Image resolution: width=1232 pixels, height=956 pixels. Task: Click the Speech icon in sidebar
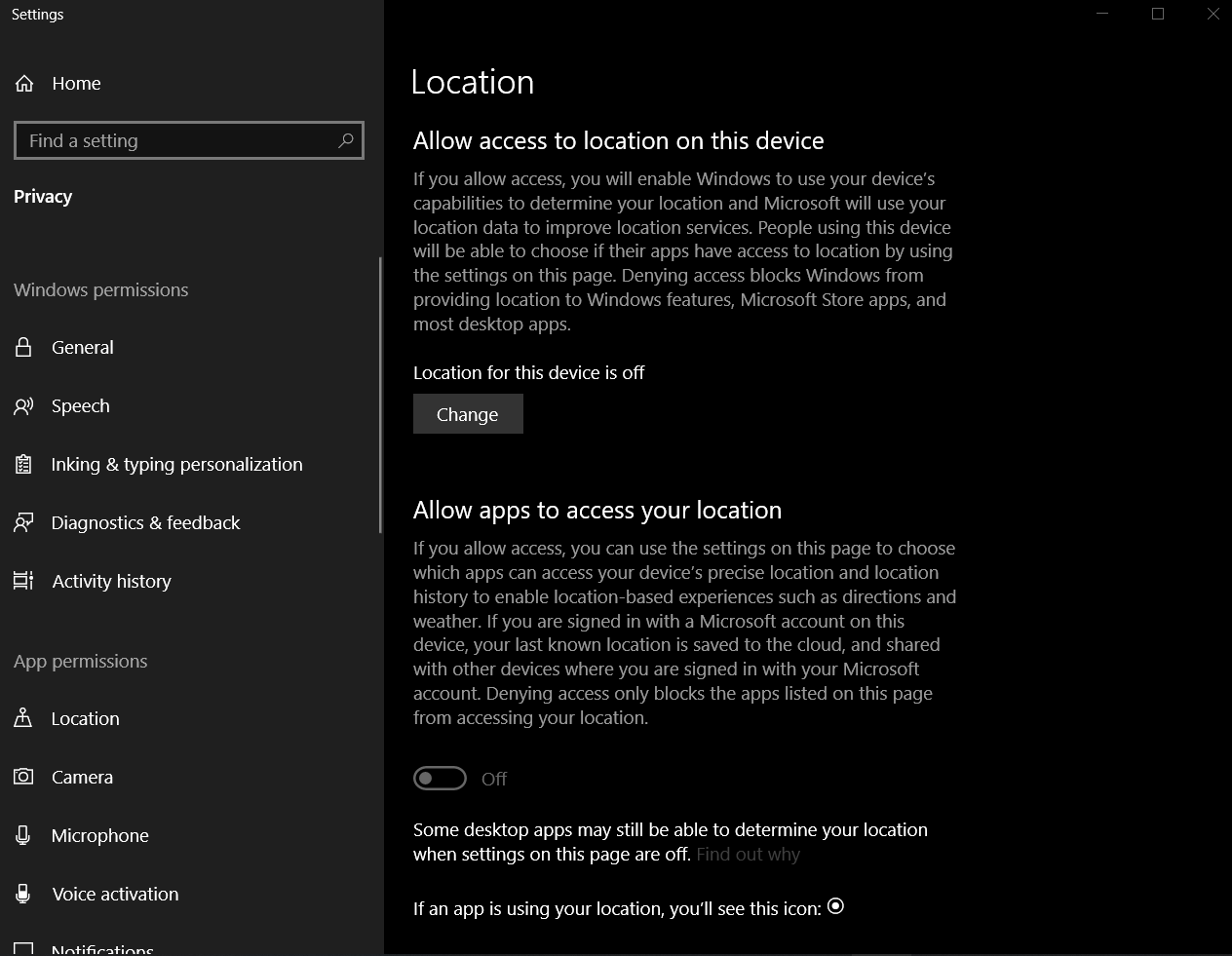(x=23, y=405)
